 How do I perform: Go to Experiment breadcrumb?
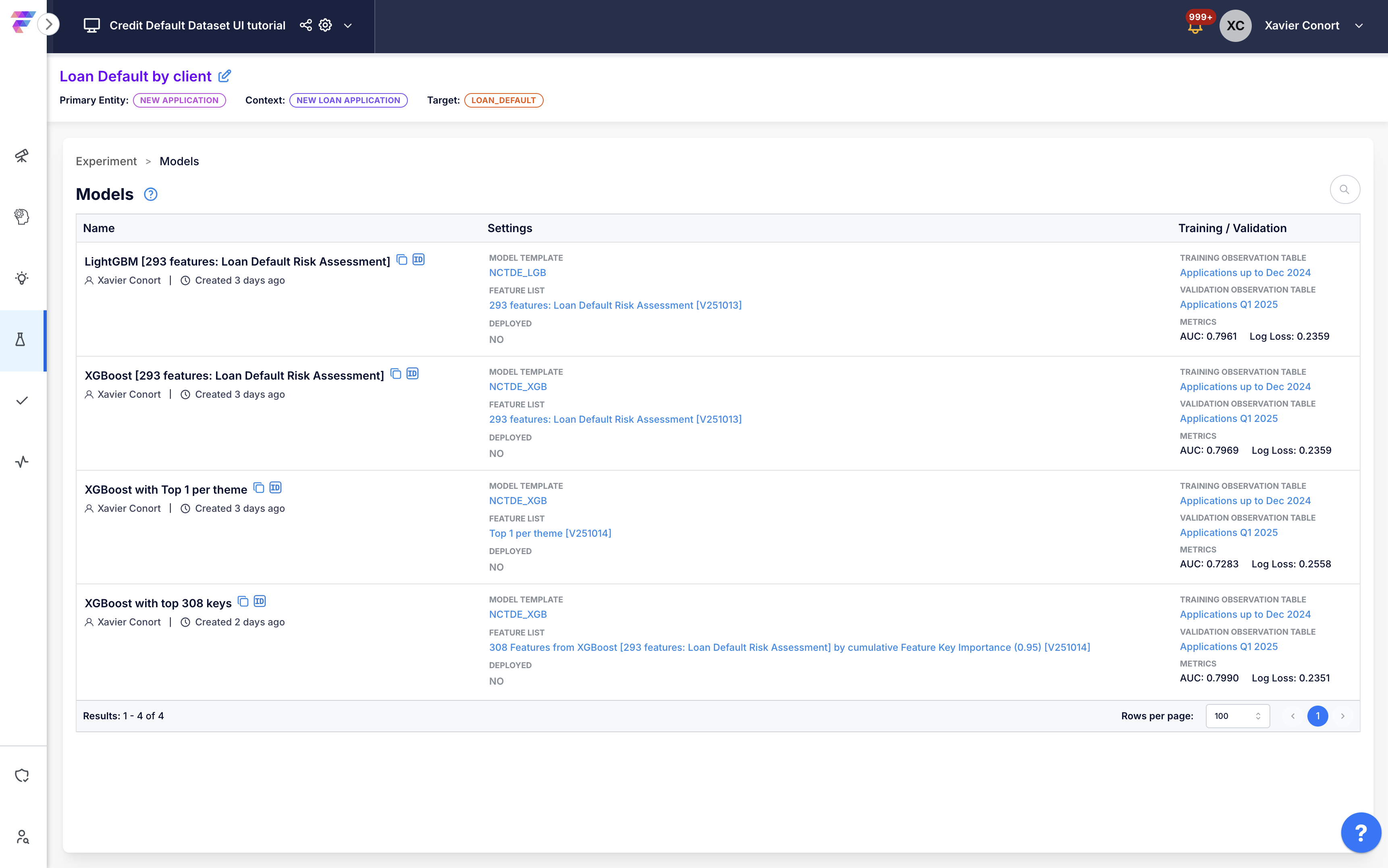(106, 161)
